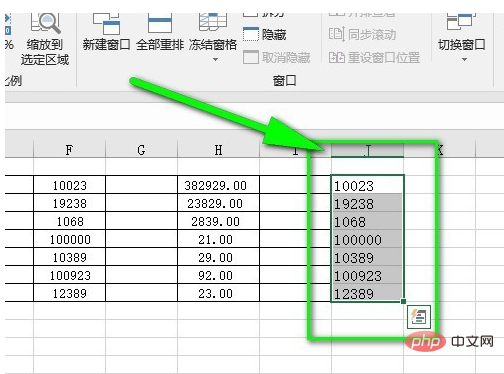
Task: Select column H header
Action: (x=218, y=150)
